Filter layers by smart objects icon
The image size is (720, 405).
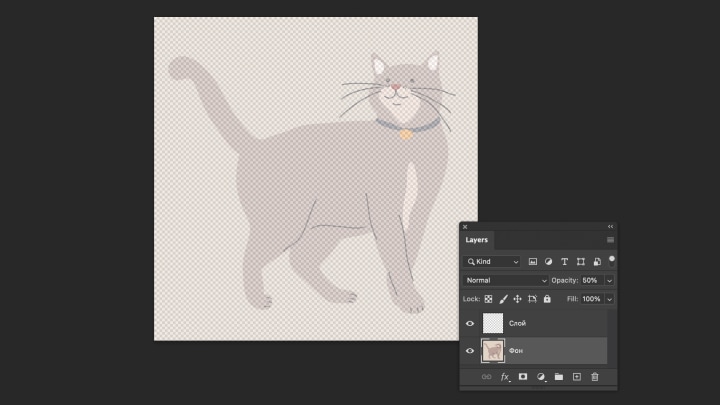pos(597,262)
